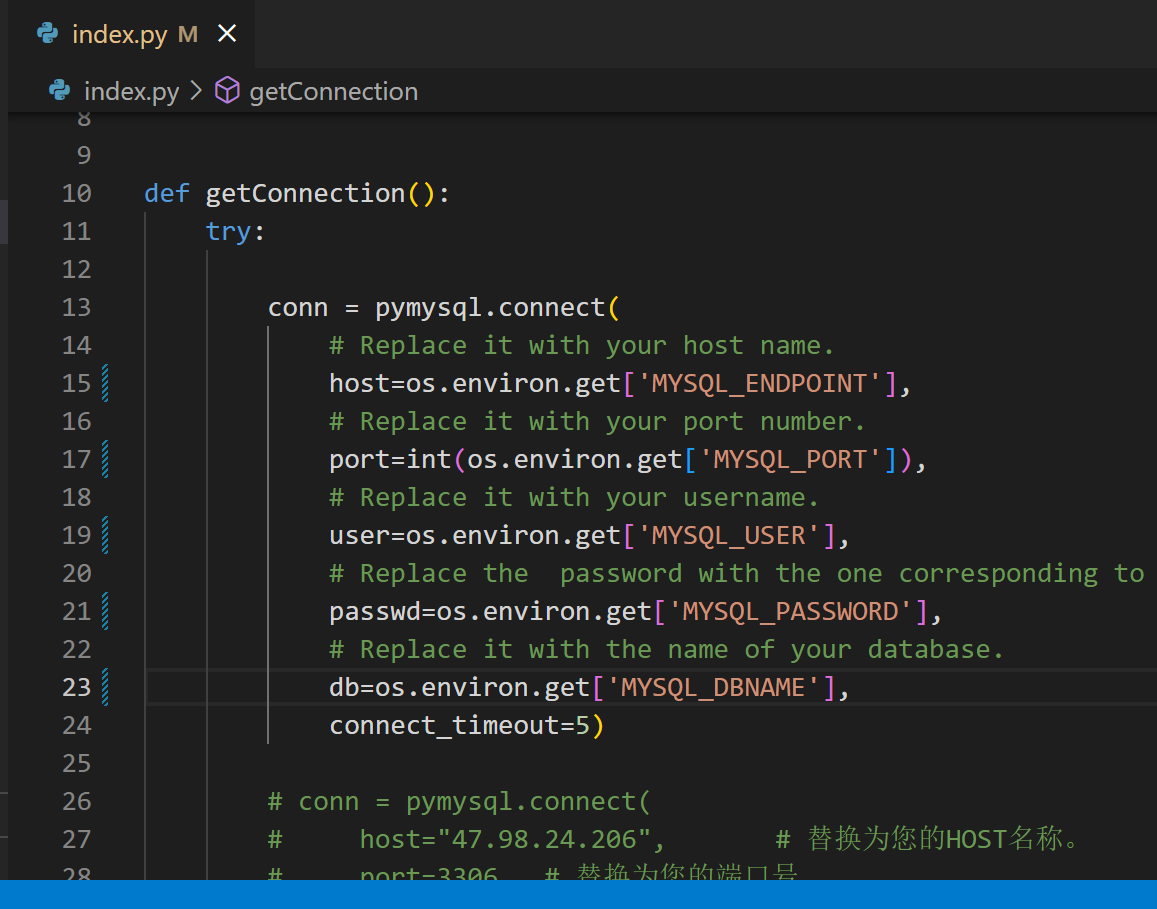Click the password comment on line 20
This screenshot has height=909, width=1157.
coord(736,573)
